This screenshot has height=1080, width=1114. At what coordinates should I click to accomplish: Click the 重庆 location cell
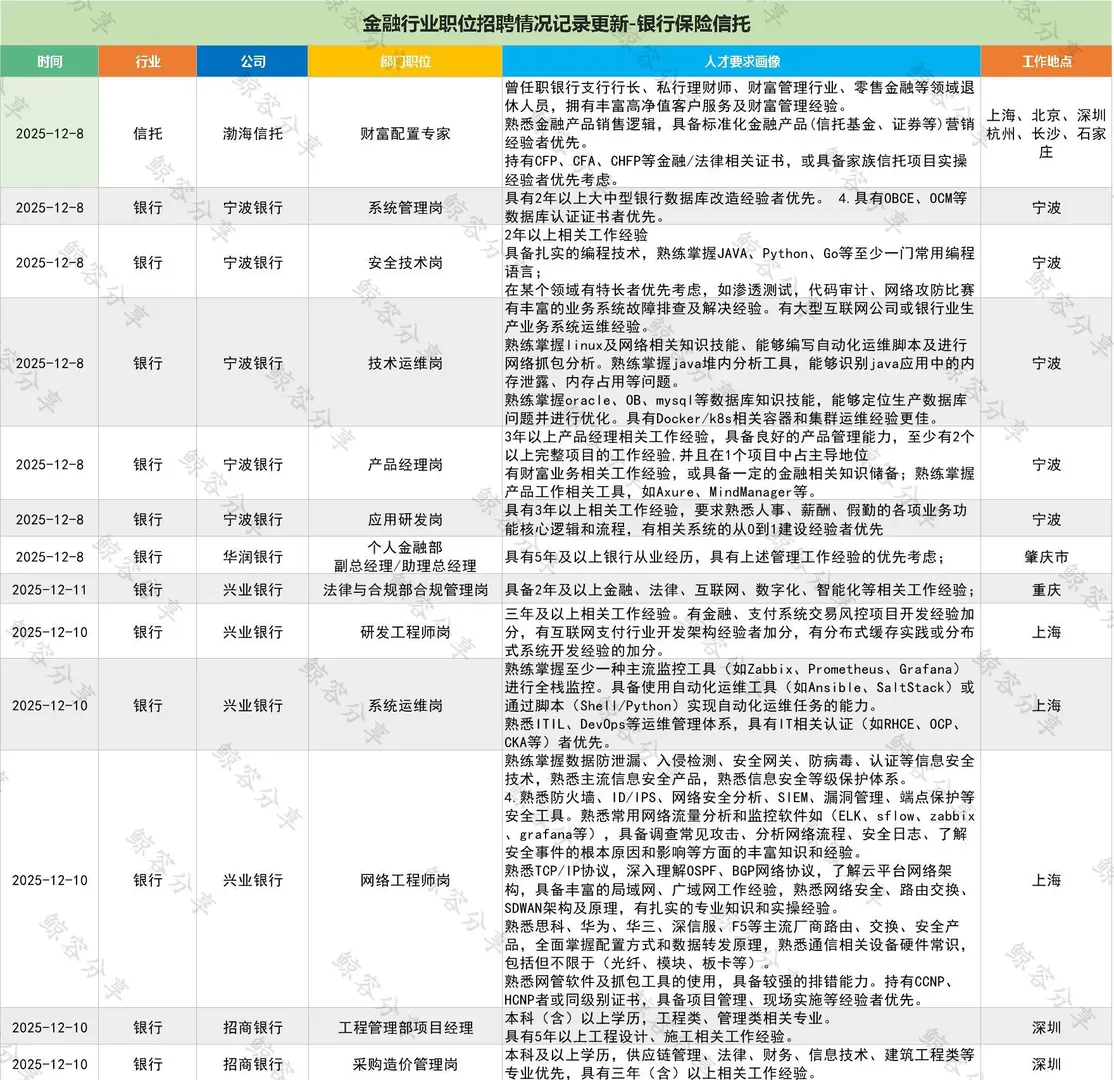(x=1046, y=590)
